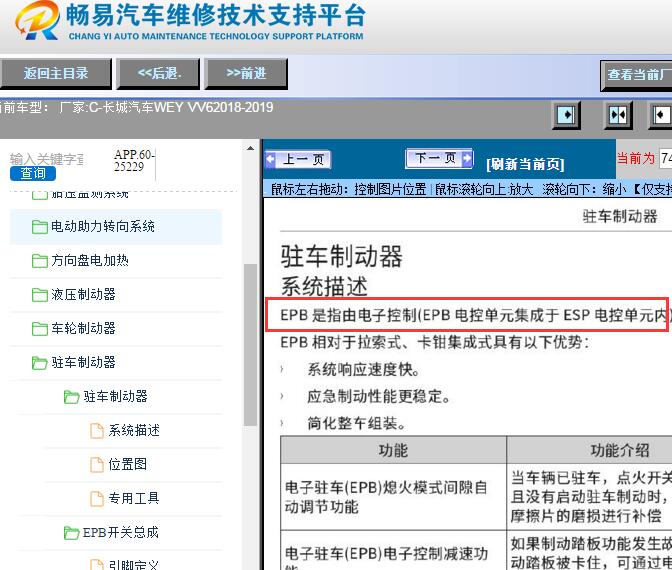This screenshot has width=672, height=570.
Task: Click APP.60-25229 version text
Action: point(134,160)
